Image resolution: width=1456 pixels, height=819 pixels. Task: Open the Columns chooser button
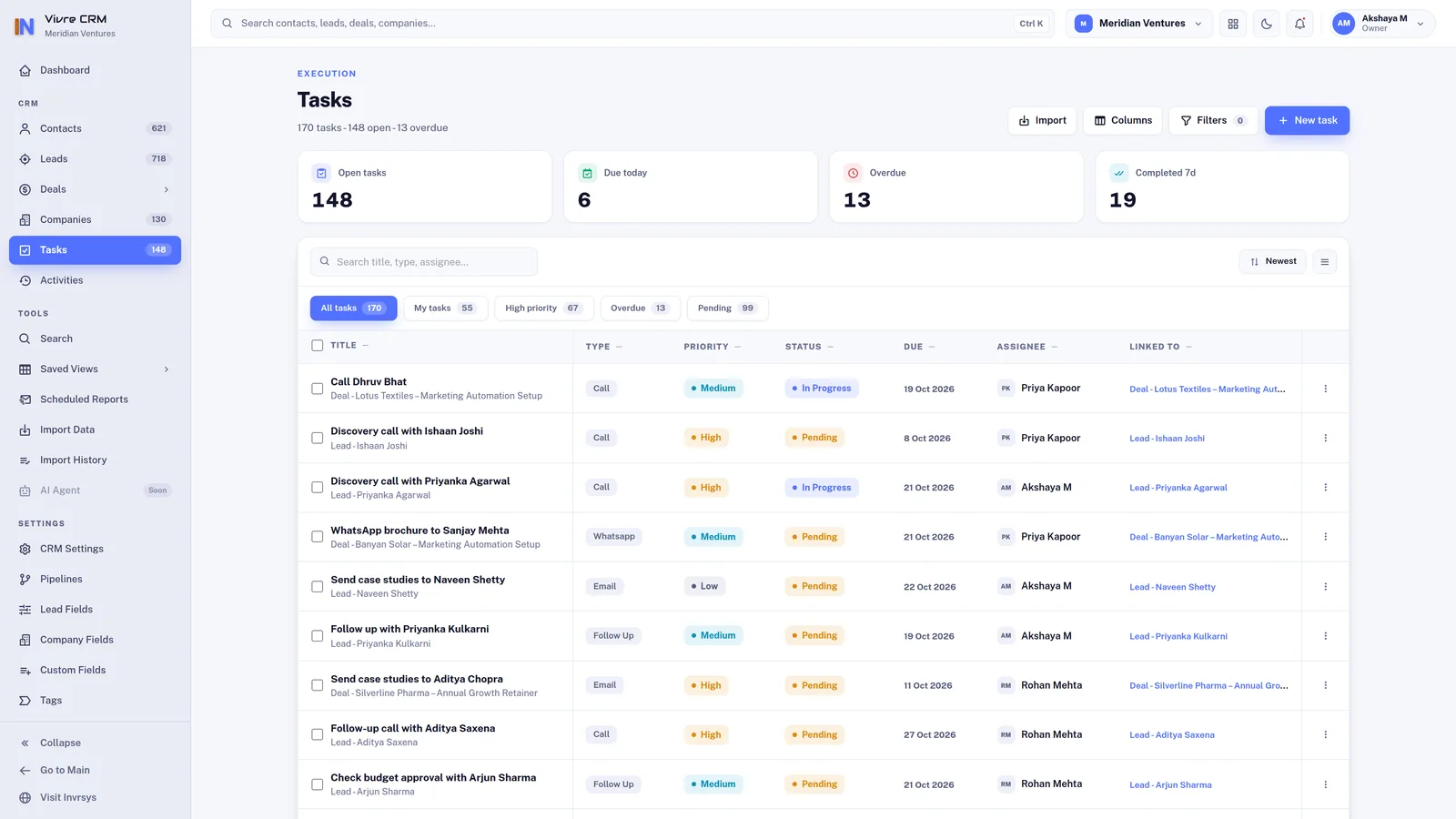(x=1123, y=120)
